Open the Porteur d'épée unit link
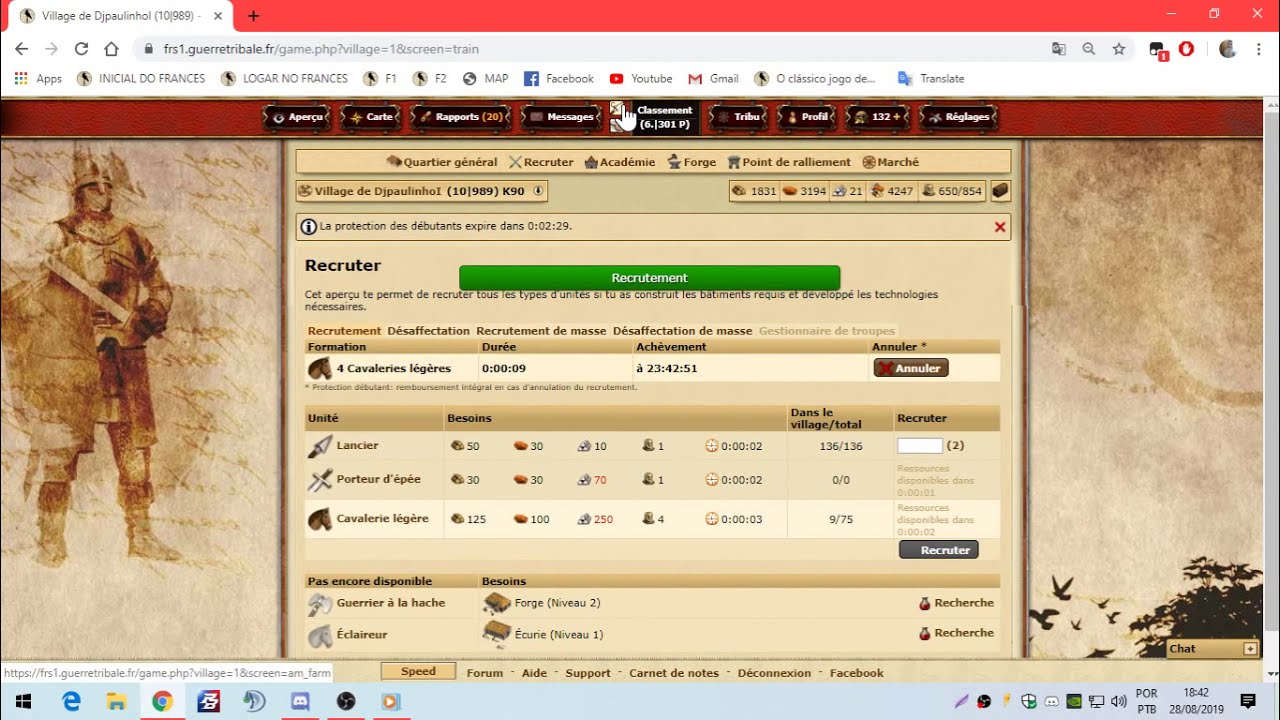 [x=379, y=479]
